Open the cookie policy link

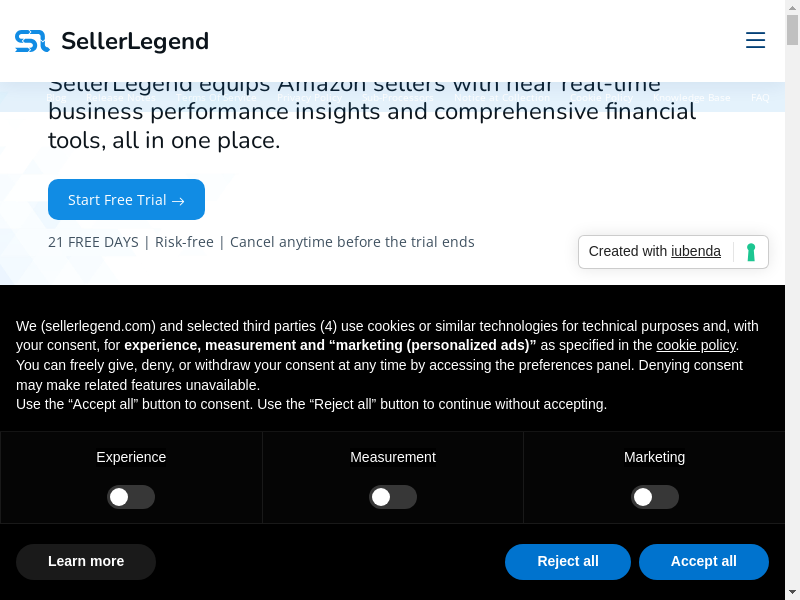(696, 345)
